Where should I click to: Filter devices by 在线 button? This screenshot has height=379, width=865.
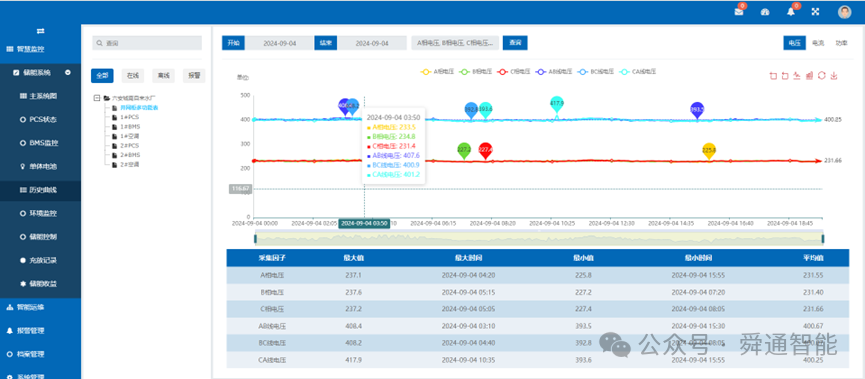tap(133, 76)
